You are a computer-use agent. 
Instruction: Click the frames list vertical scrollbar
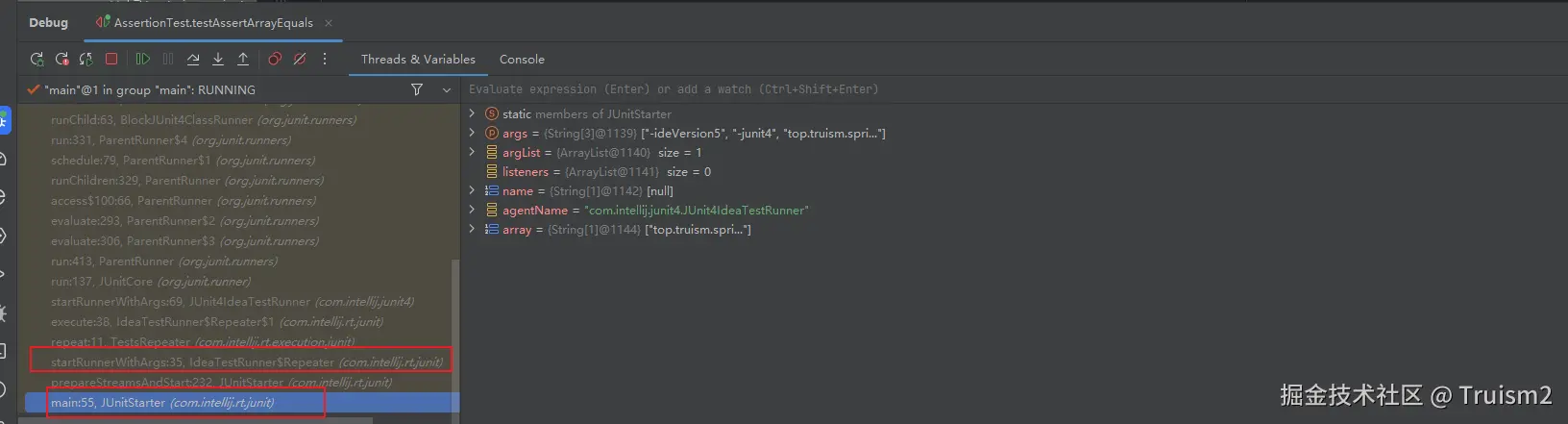(455, 337)
